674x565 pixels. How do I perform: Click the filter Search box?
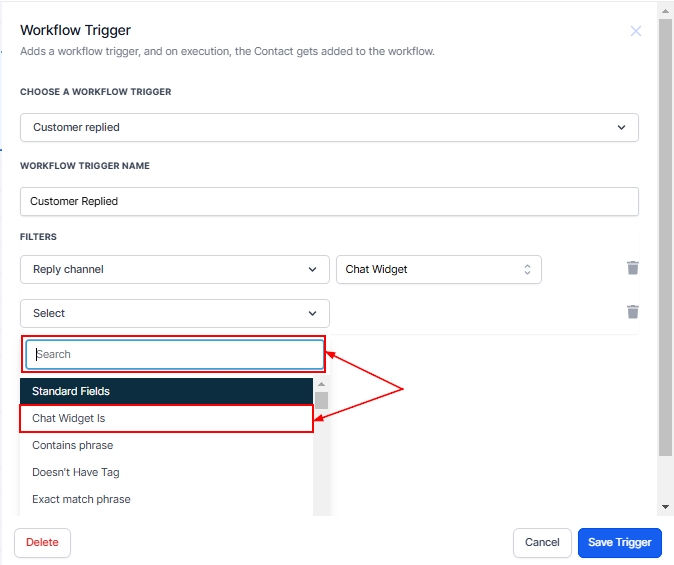click(x=174, y=354)
